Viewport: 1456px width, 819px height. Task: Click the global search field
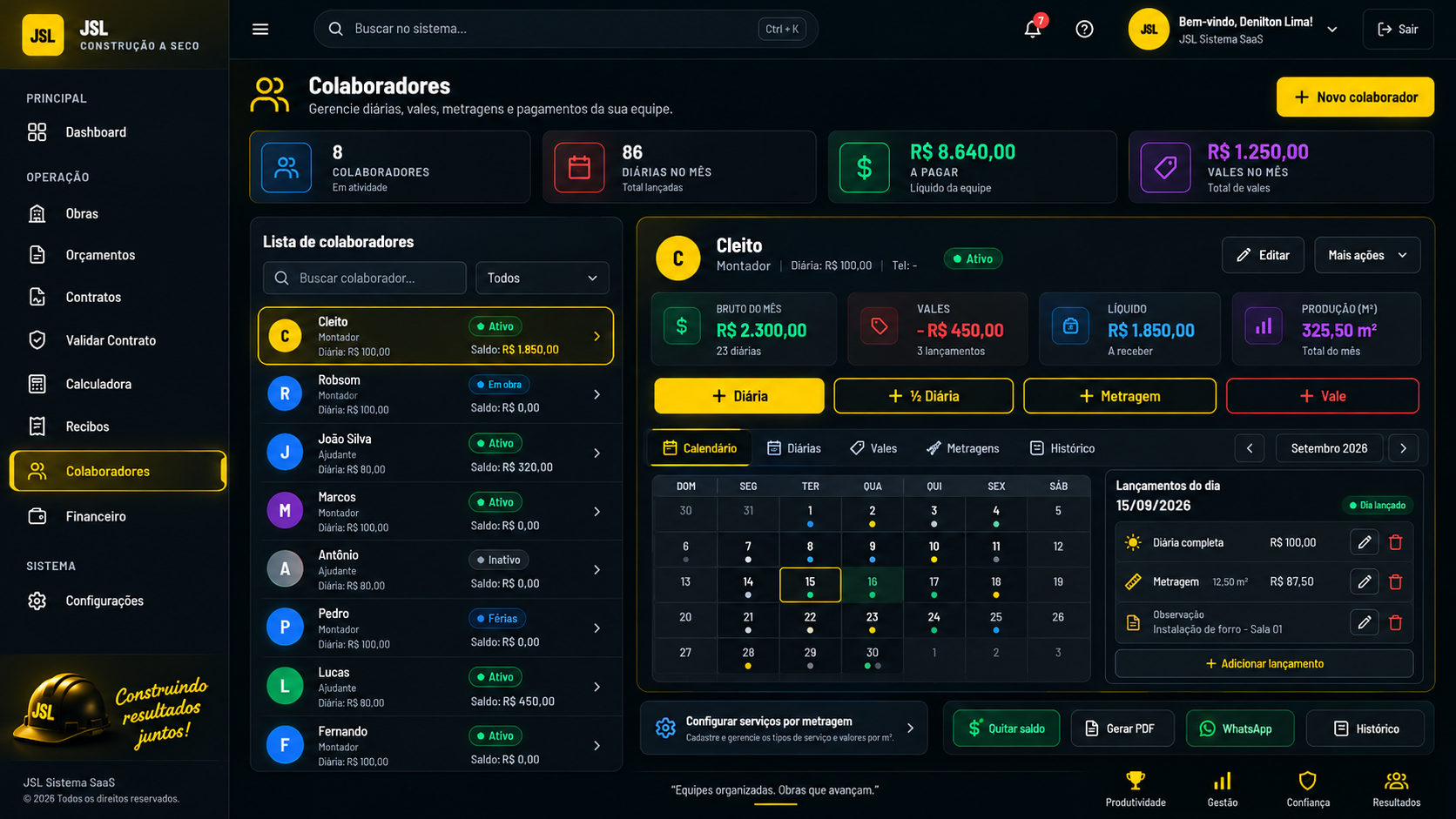point(565,29)
